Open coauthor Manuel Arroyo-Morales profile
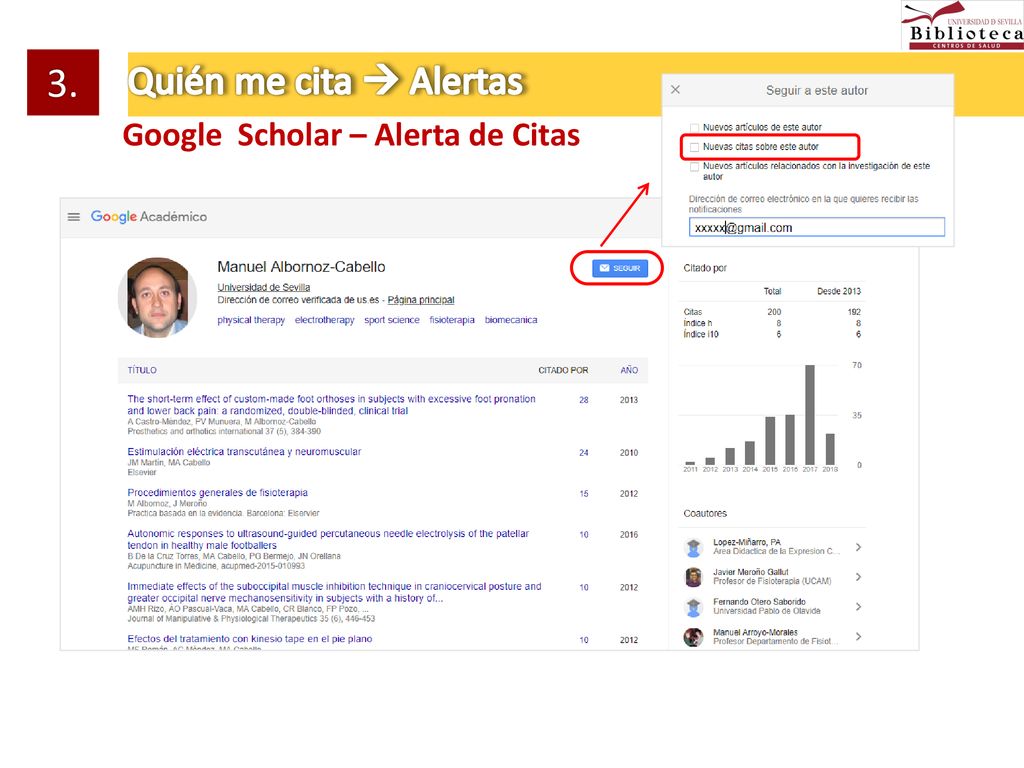 pyautogui.click(x=755, y=632)
